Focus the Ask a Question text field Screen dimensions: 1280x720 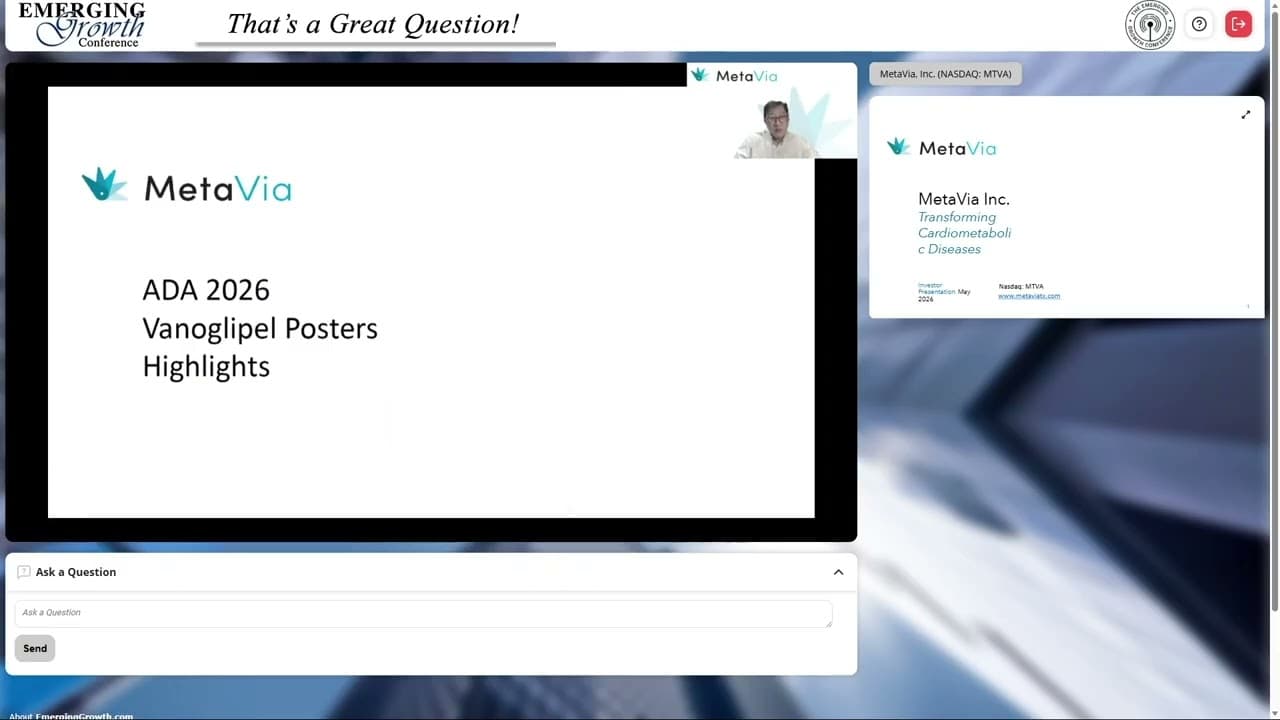(x=423, y=613)
